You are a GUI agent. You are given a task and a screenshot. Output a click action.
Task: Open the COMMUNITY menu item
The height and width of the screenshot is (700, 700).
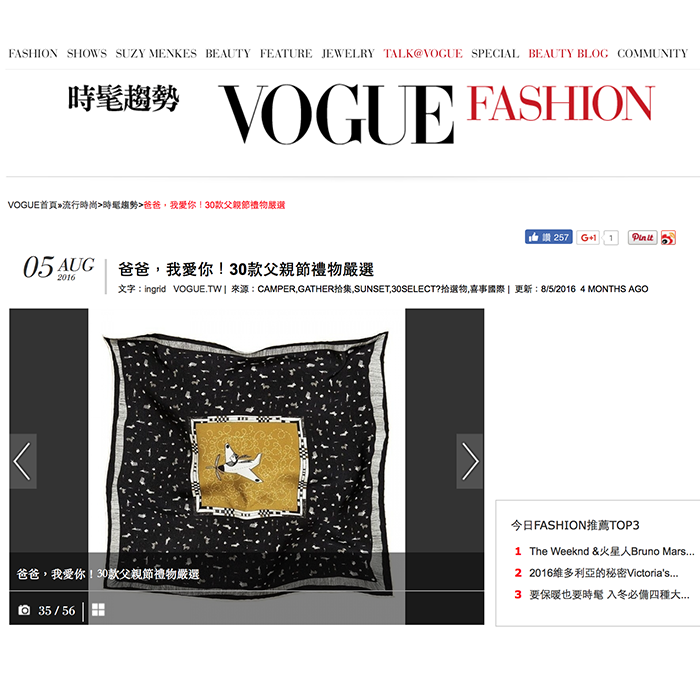652,54
